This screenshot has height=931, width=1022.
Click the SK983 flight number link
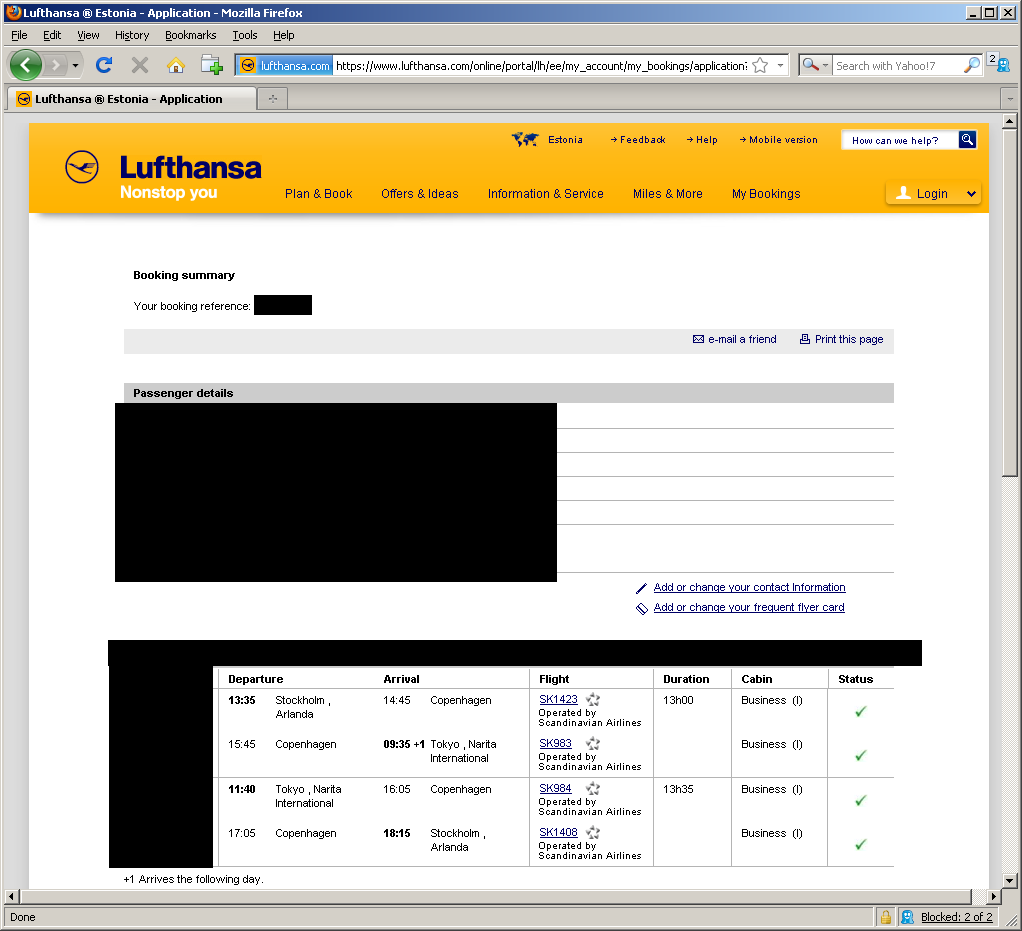click(555, 743)
